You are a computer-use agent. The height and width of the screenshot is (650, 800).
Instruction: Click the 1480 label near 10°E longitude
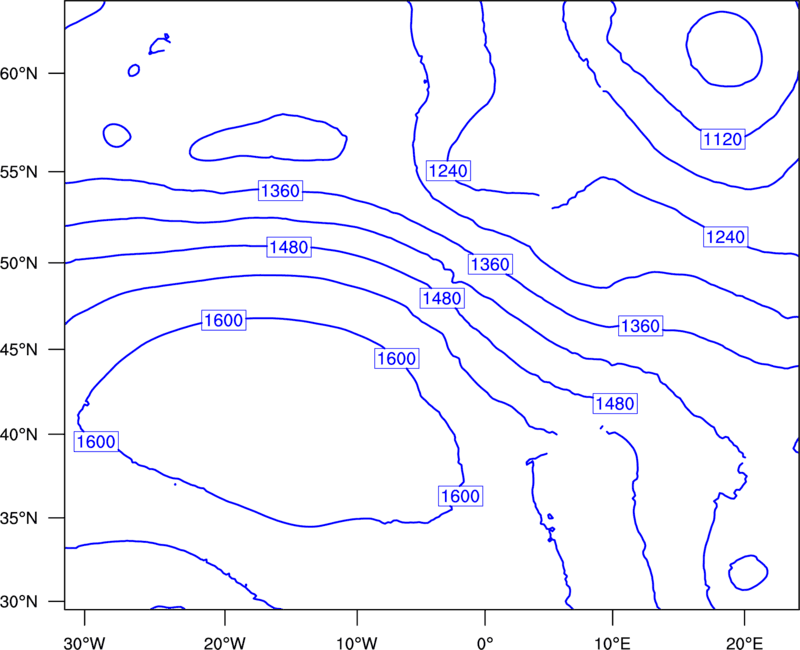[x=615, y=404]
